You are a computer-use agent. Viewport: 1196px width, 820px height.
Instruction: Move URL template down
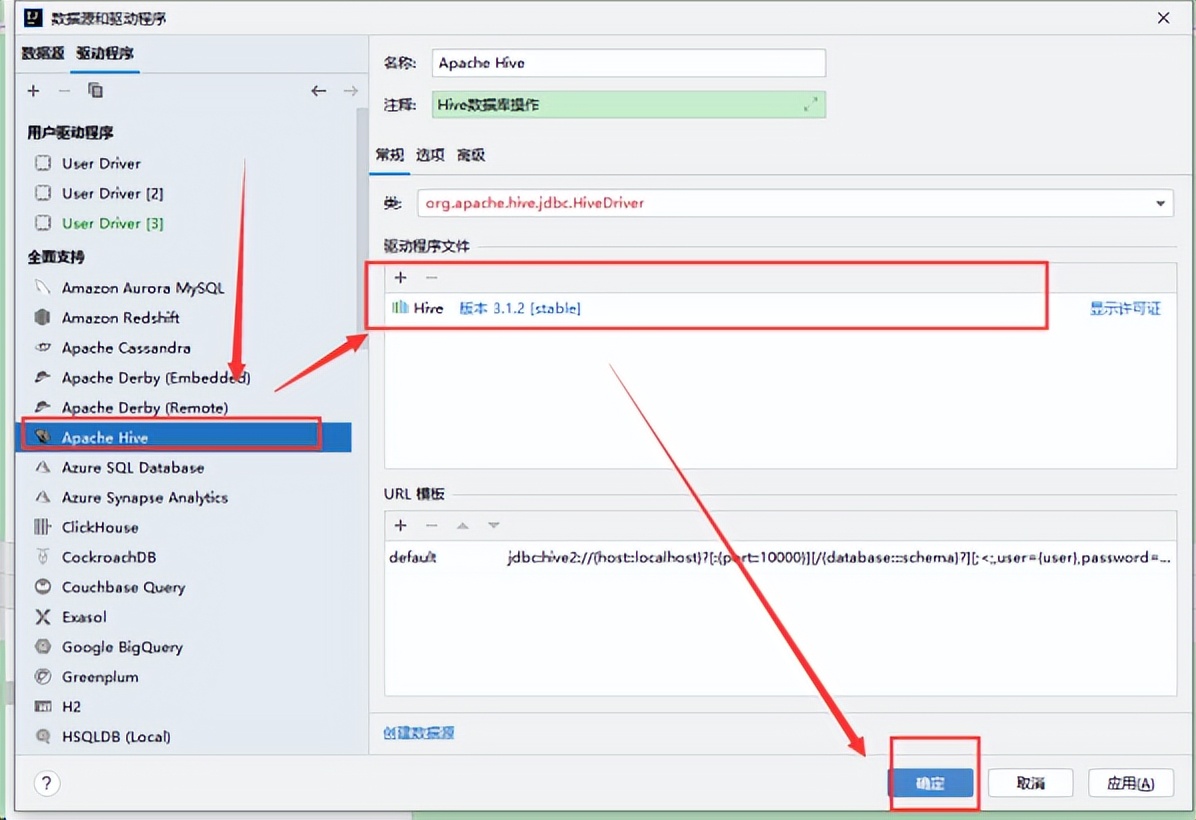(x=494, y=525)
